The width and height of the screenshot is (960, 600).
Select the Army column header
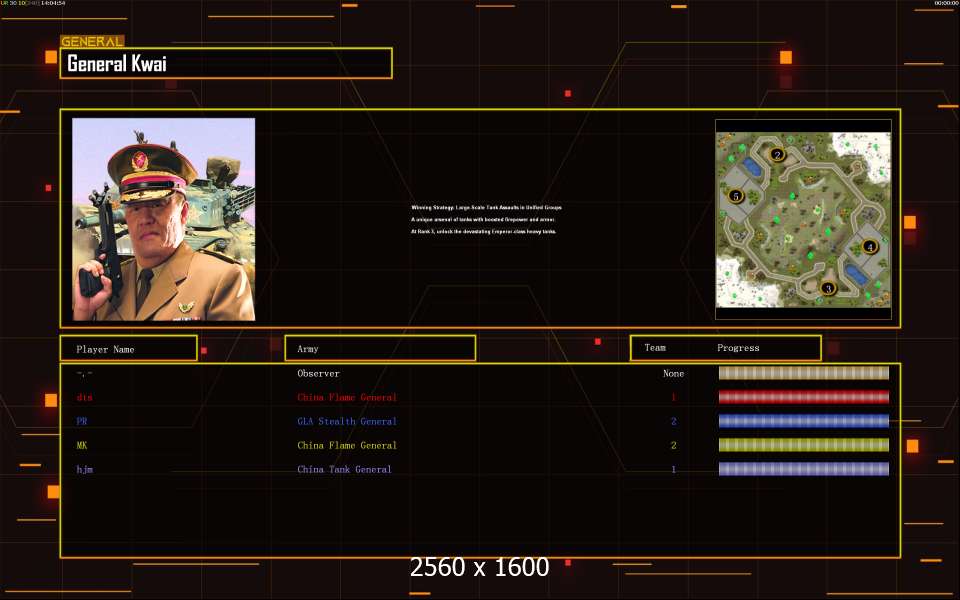(x=380, y=349)
